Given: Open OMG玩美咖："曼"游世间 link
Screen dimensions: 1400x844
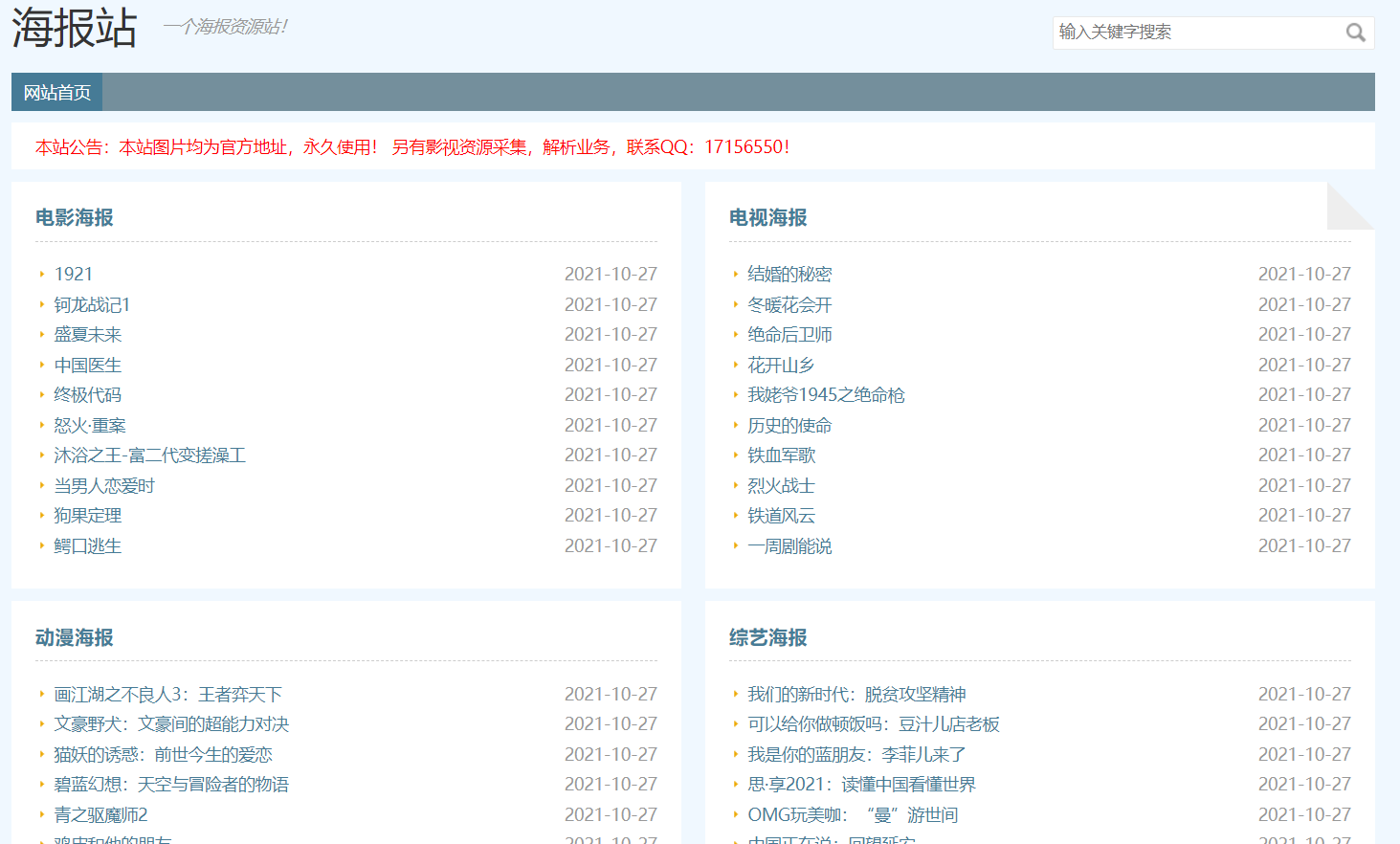Looking at the screenshot, I should tap(853, 814).
